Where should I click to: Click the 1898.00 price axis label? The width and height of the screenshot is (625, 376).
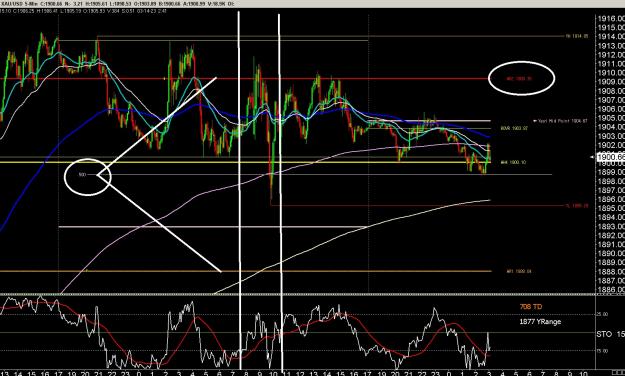click(611, 181)
